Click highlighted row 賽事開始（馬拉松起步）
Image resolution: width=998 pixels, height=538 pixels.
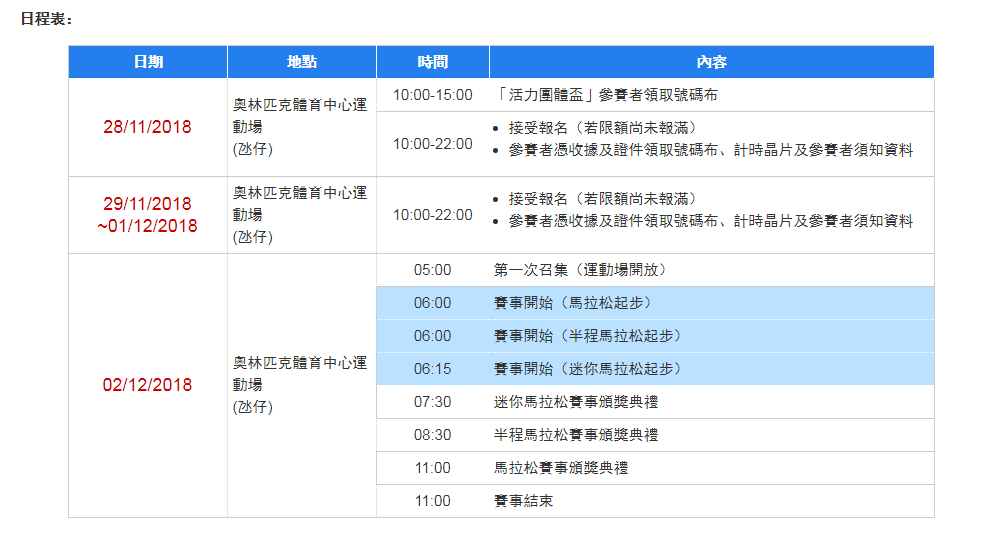(x=573, y=303)
